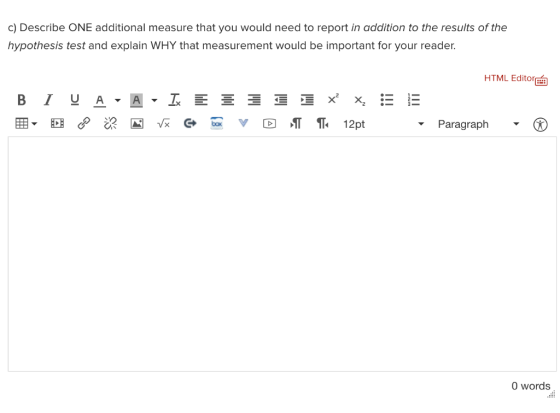Viewport: 560px width, 413px height.
Task: Toggle underline formatting
Action: click(75, 100)
